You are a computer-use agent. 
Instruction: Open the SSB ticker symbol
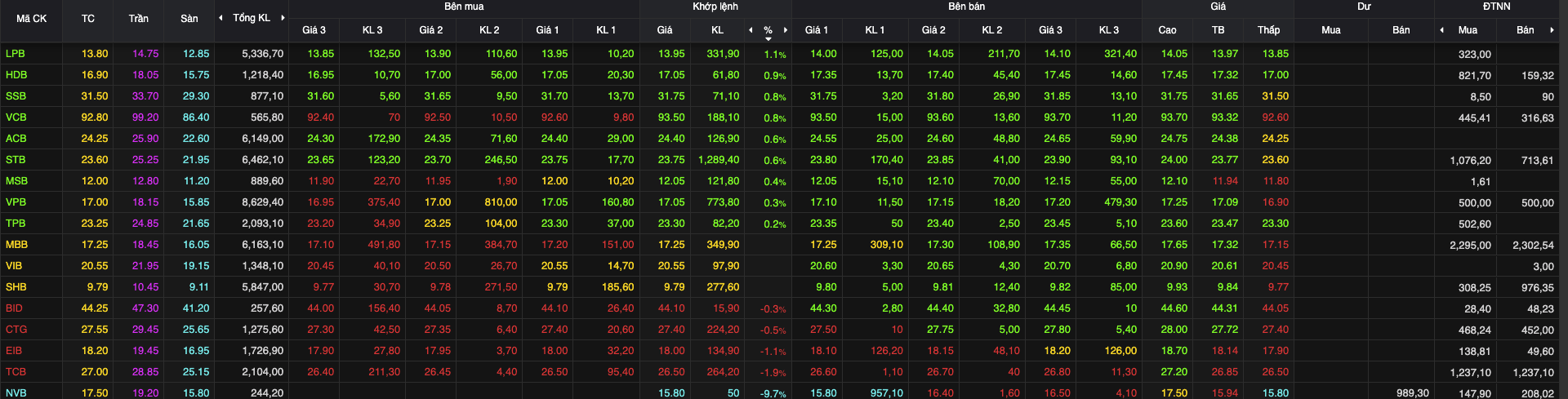tap(16, 95)
